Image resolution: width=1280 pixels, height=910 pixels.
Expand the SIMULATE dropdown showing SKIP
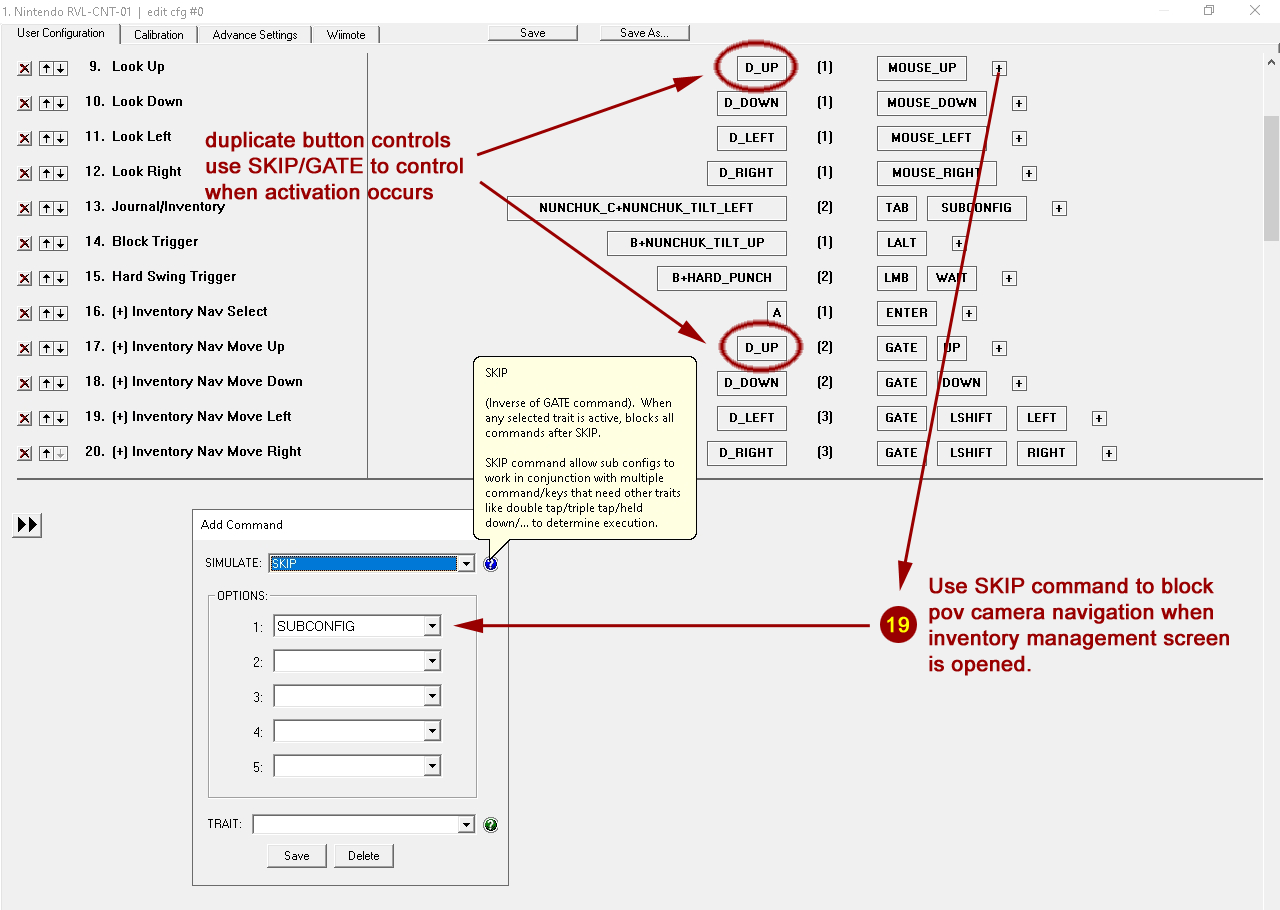coord(465,564)
